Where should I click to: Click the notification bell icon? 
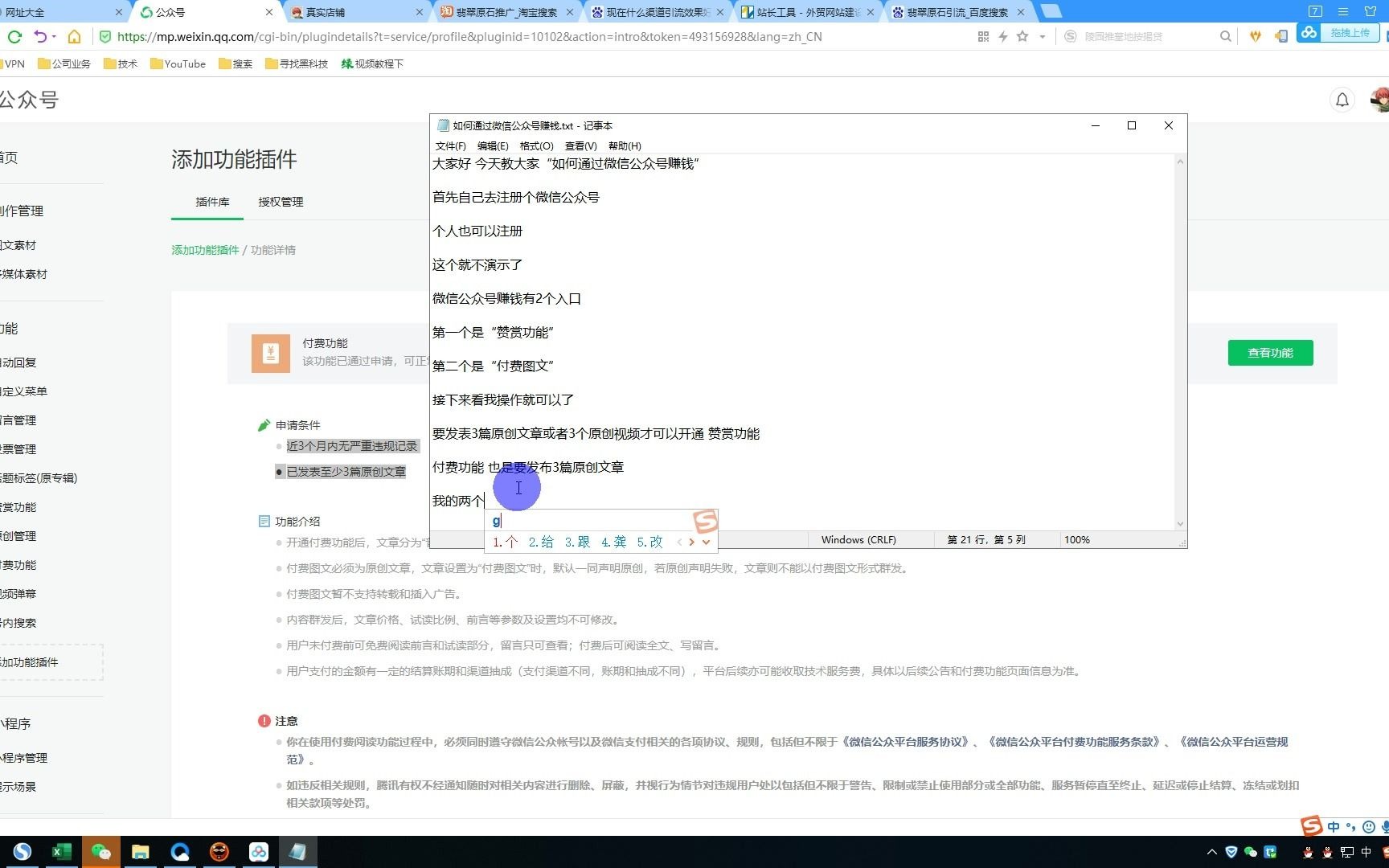[x=1342, y=100]
